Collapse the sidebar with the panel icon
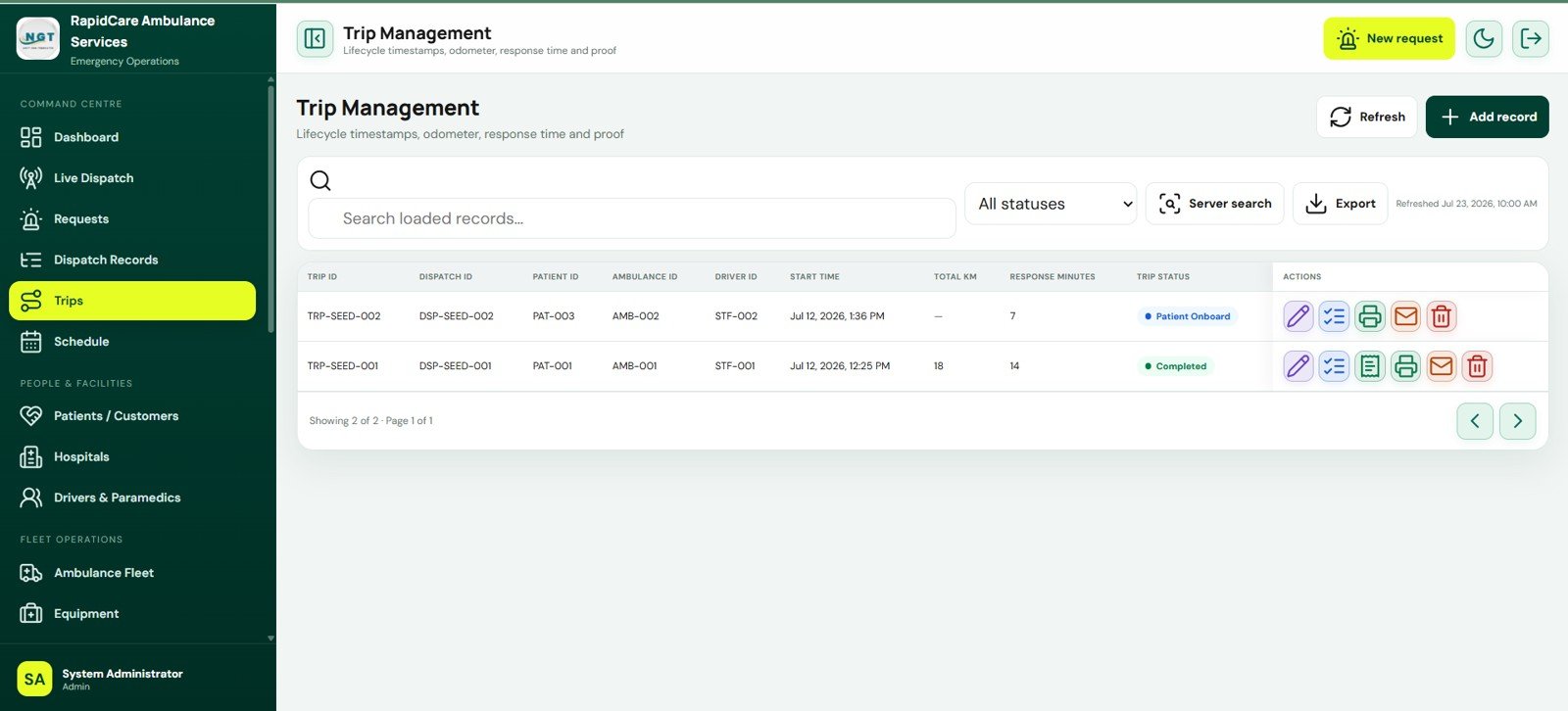 point(315,38)
